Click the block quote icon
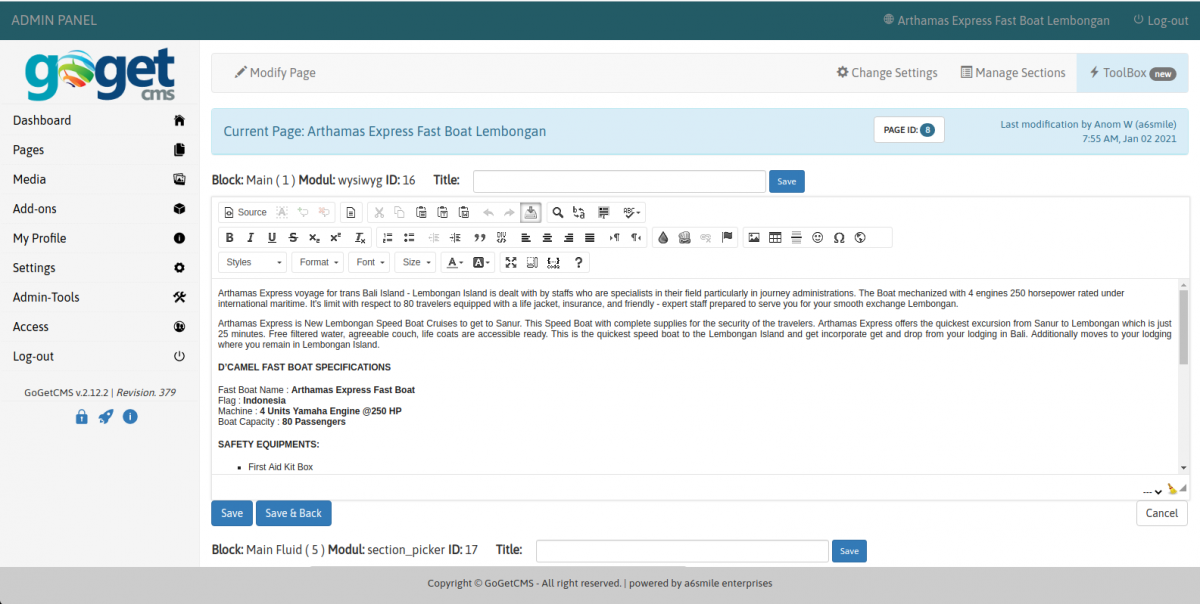 pos(479,237)
